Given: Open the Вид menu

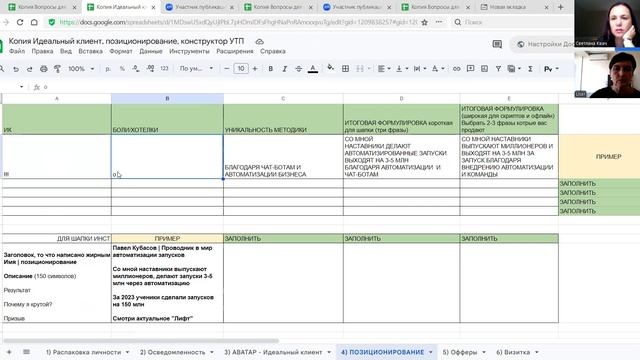Looking at the screenshot, I should point(66,51).
